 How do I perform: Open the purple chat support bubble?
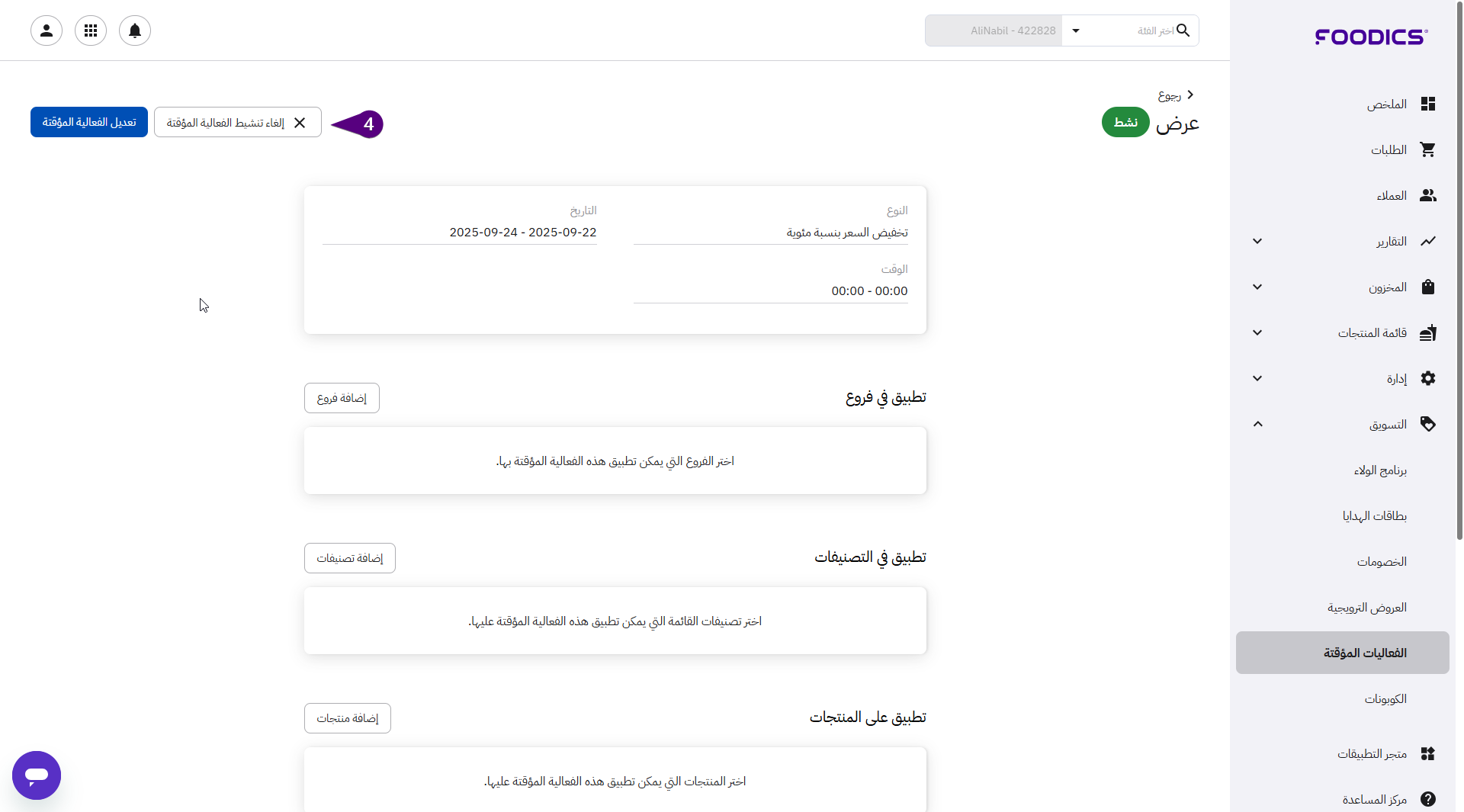click(37, 775)
